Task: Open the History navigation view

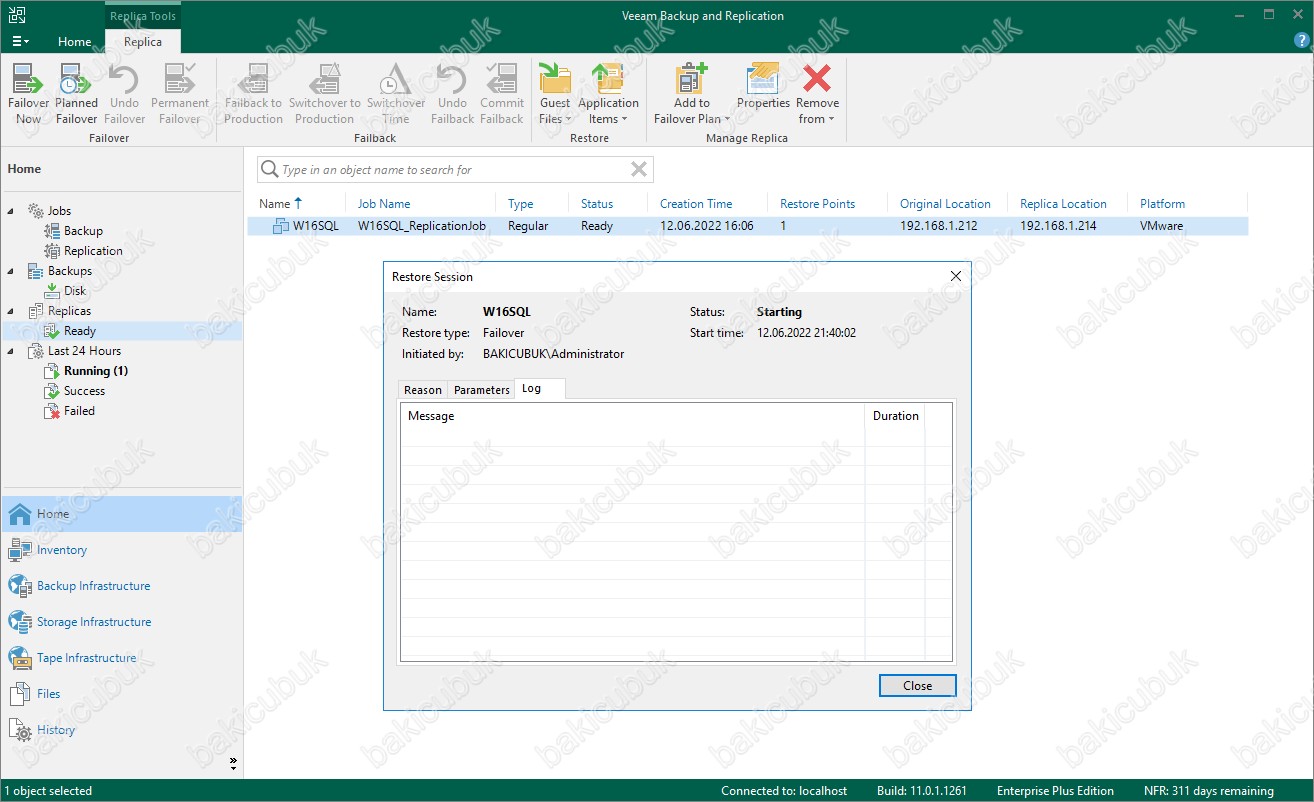Action: (121, 730)
